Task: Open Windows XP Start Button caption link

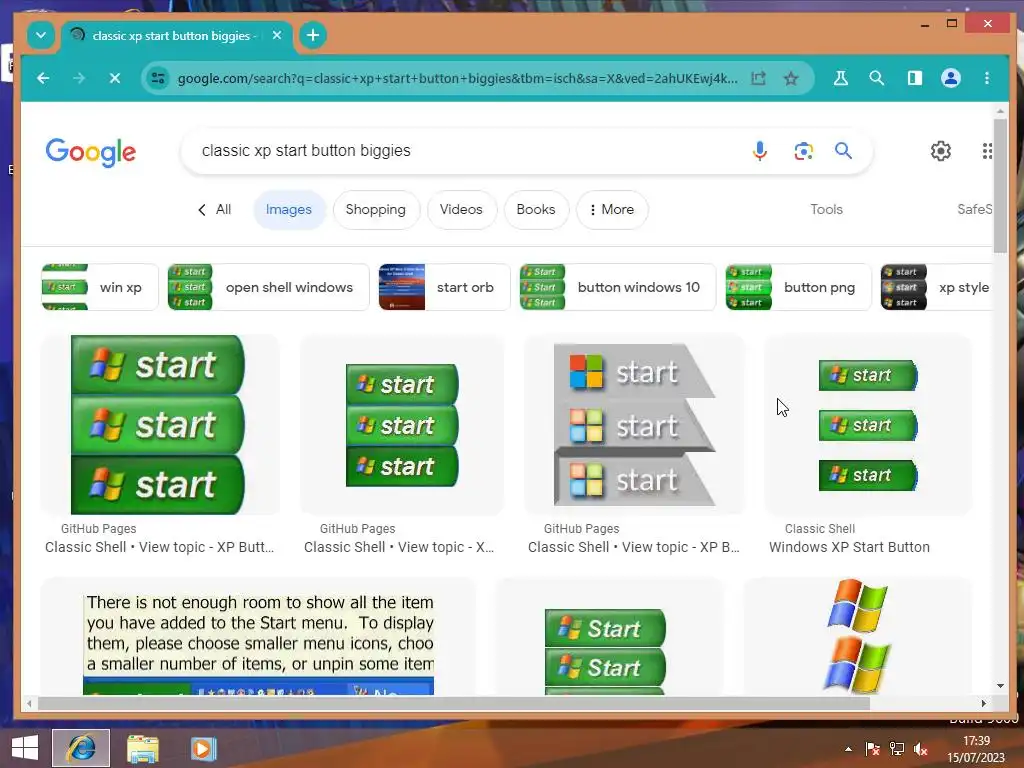Action: [x=849, y=547]
